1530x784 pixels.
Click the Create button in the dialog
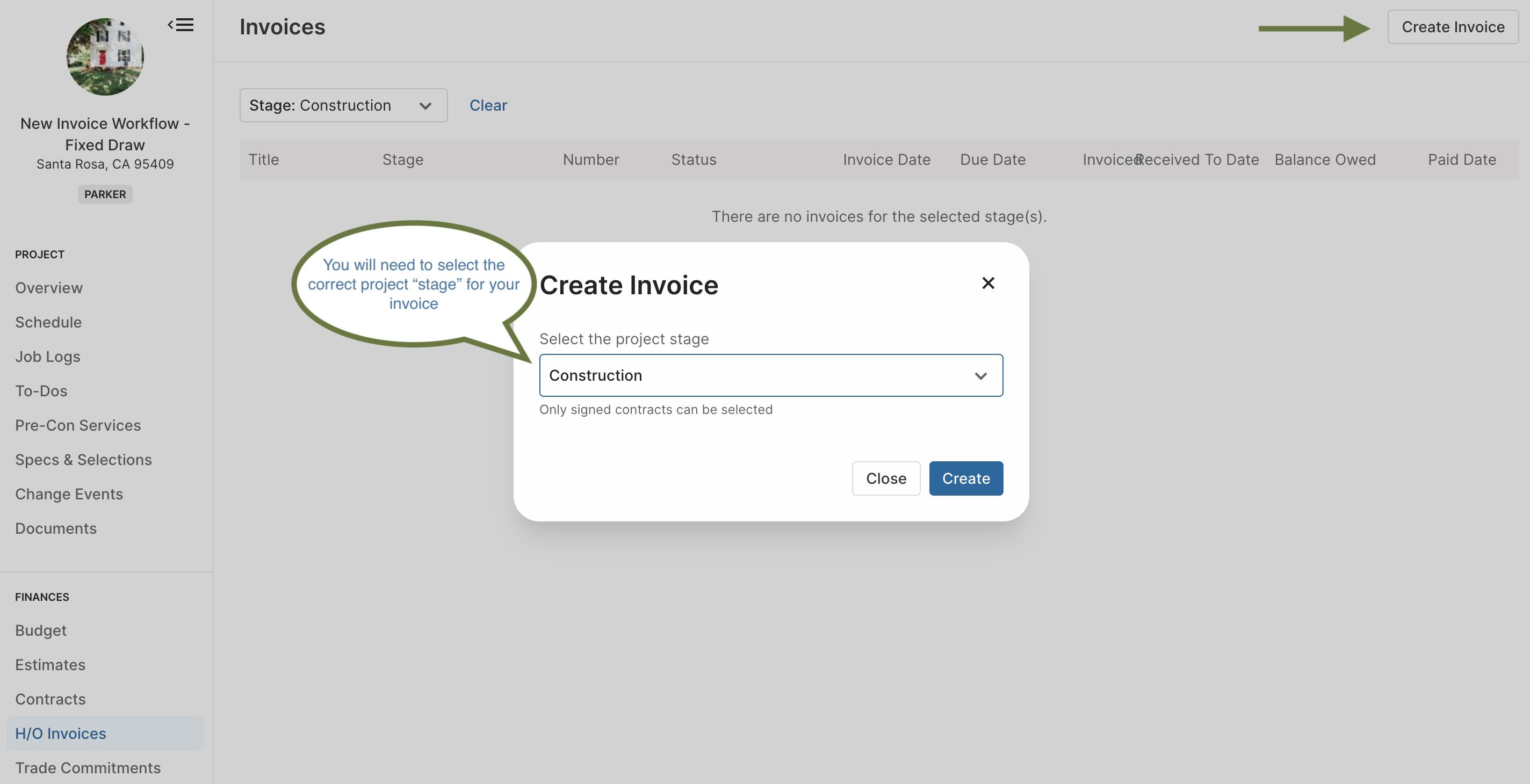point(966,478)
